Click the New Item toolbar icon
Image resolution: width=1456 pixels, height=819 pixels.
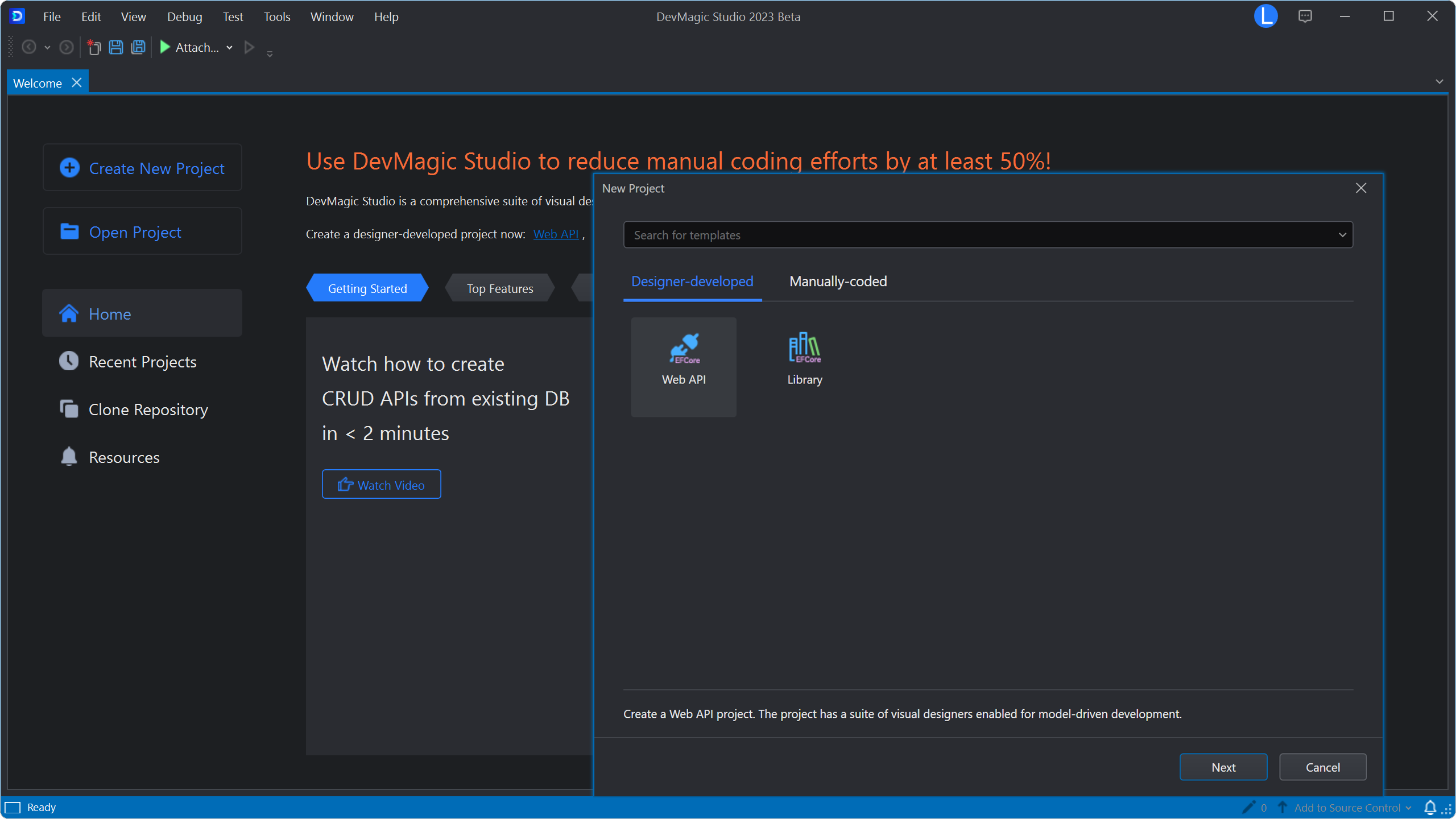coord(93,47)
